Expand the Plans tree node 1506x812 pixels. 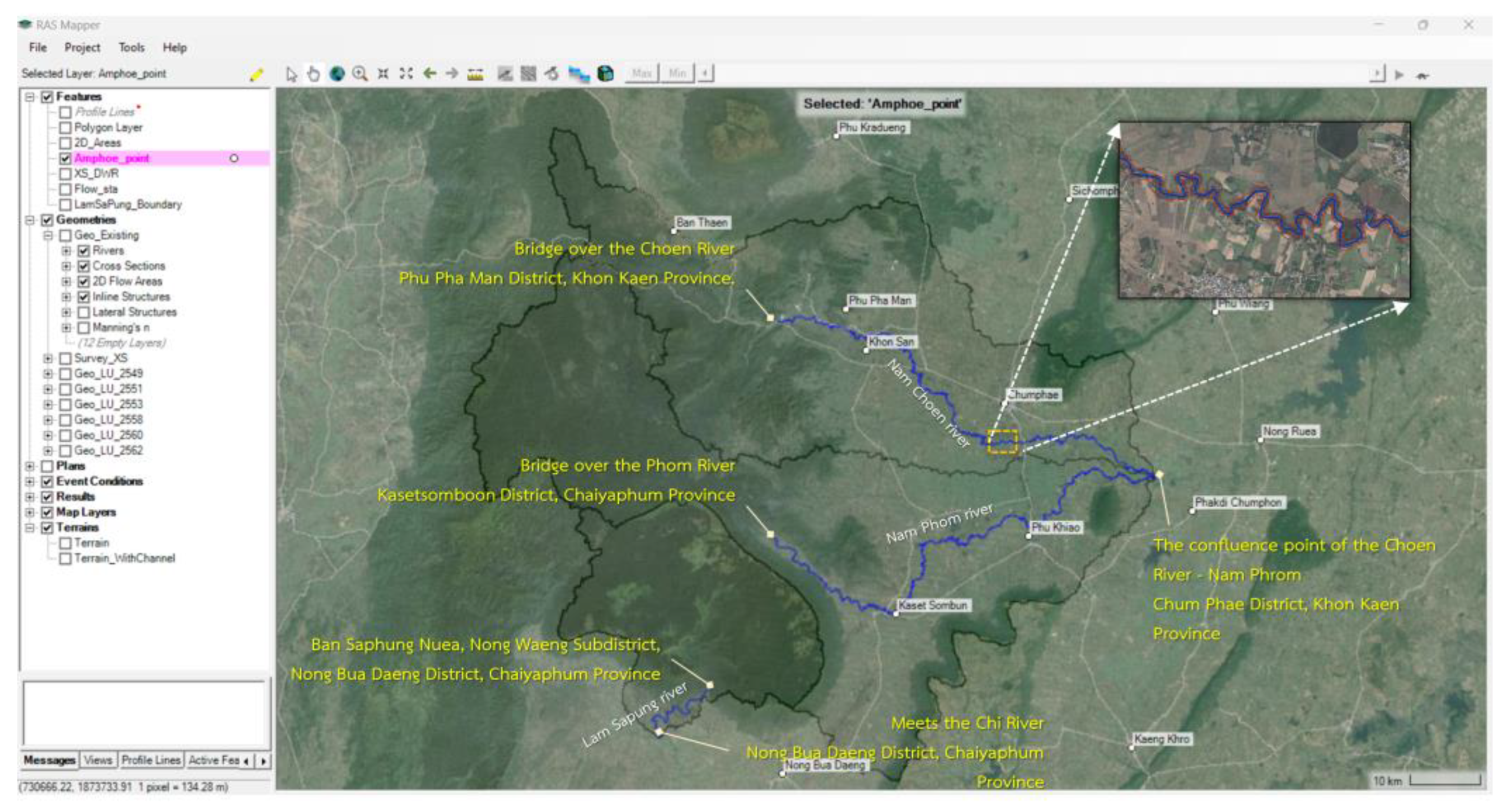30,467
